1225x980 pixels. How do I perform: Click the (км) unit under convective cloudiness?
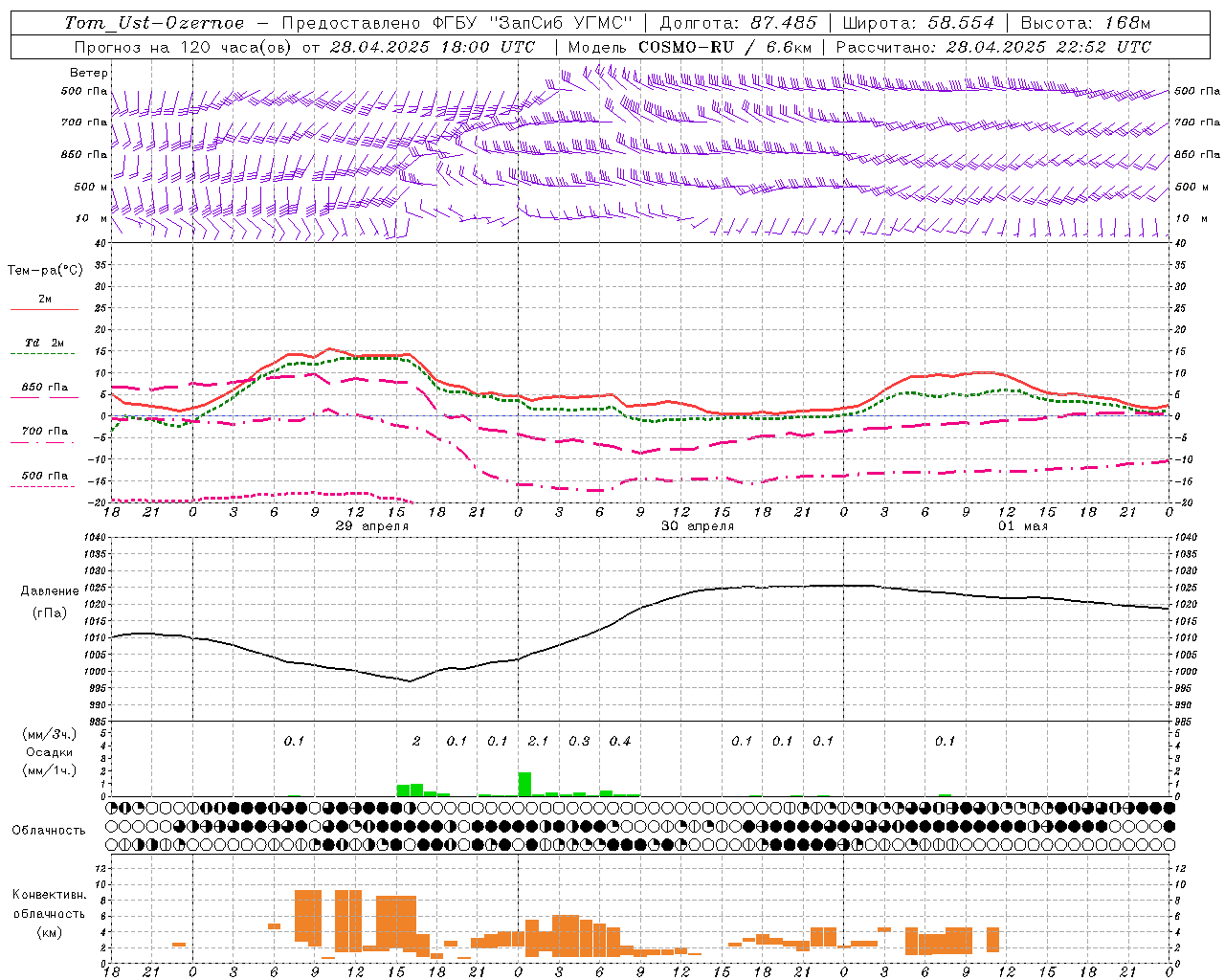(x=49, y=932)
